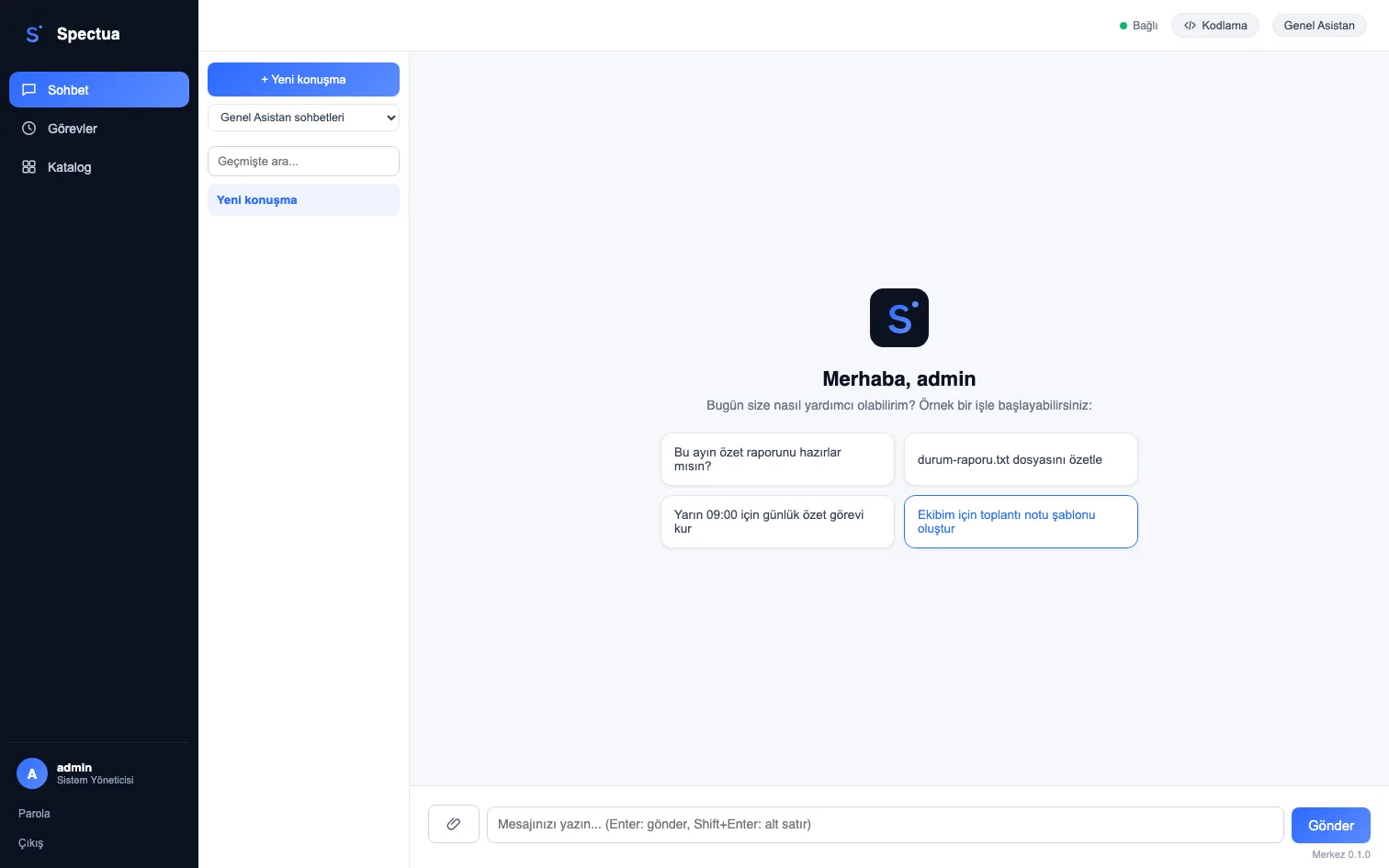1389x868 pixels.
Task: Open Görevler via its clock icon
Action: [29, 129]
